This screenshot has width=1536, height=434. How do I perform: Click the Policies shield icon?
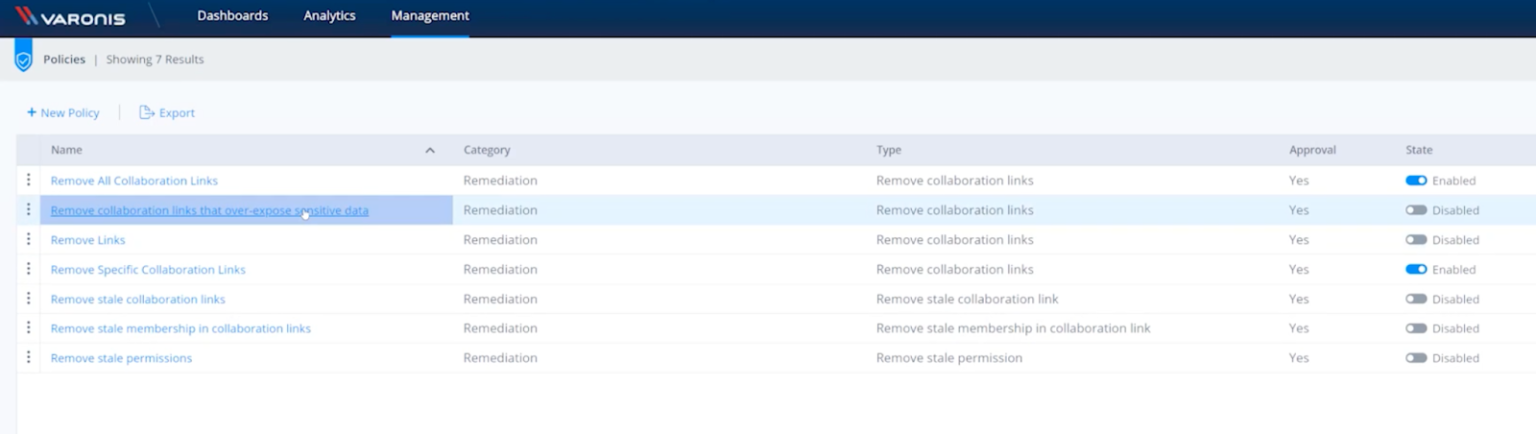coord(23,59)
